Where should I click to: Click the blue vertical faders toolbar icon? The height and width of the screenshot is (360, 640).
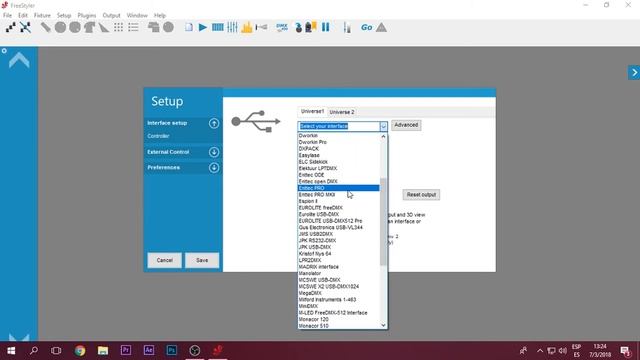click(x=232, y=27)
